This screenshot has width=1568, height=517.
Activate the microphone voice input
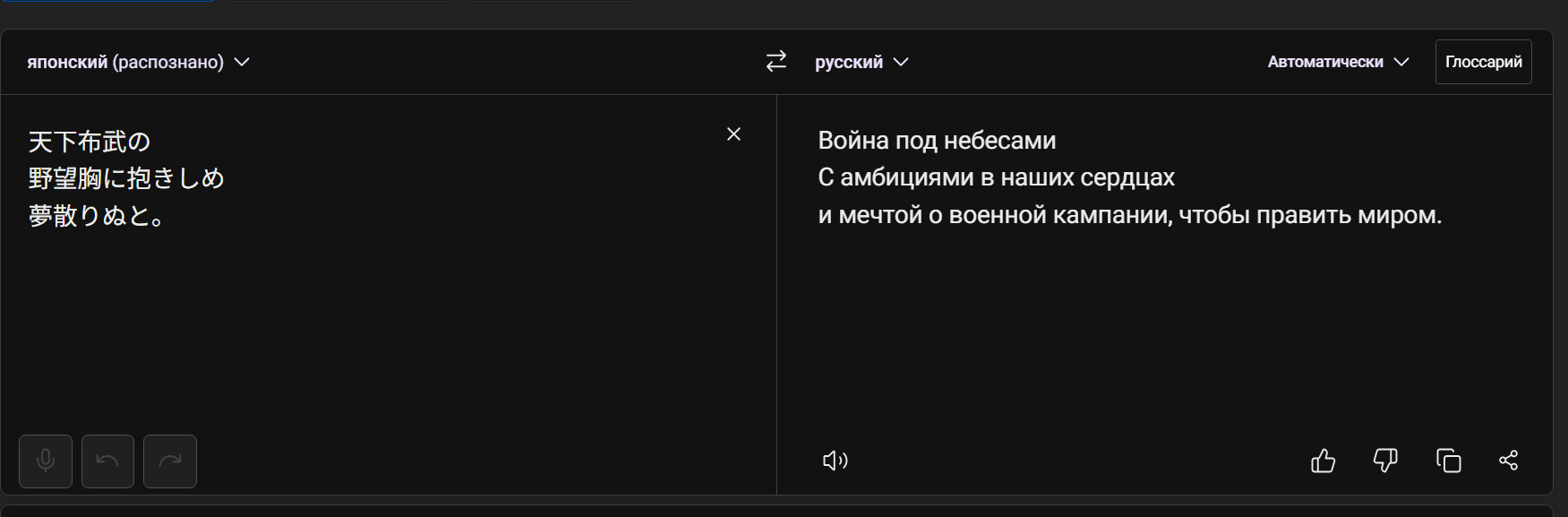(x=46, y=461)
